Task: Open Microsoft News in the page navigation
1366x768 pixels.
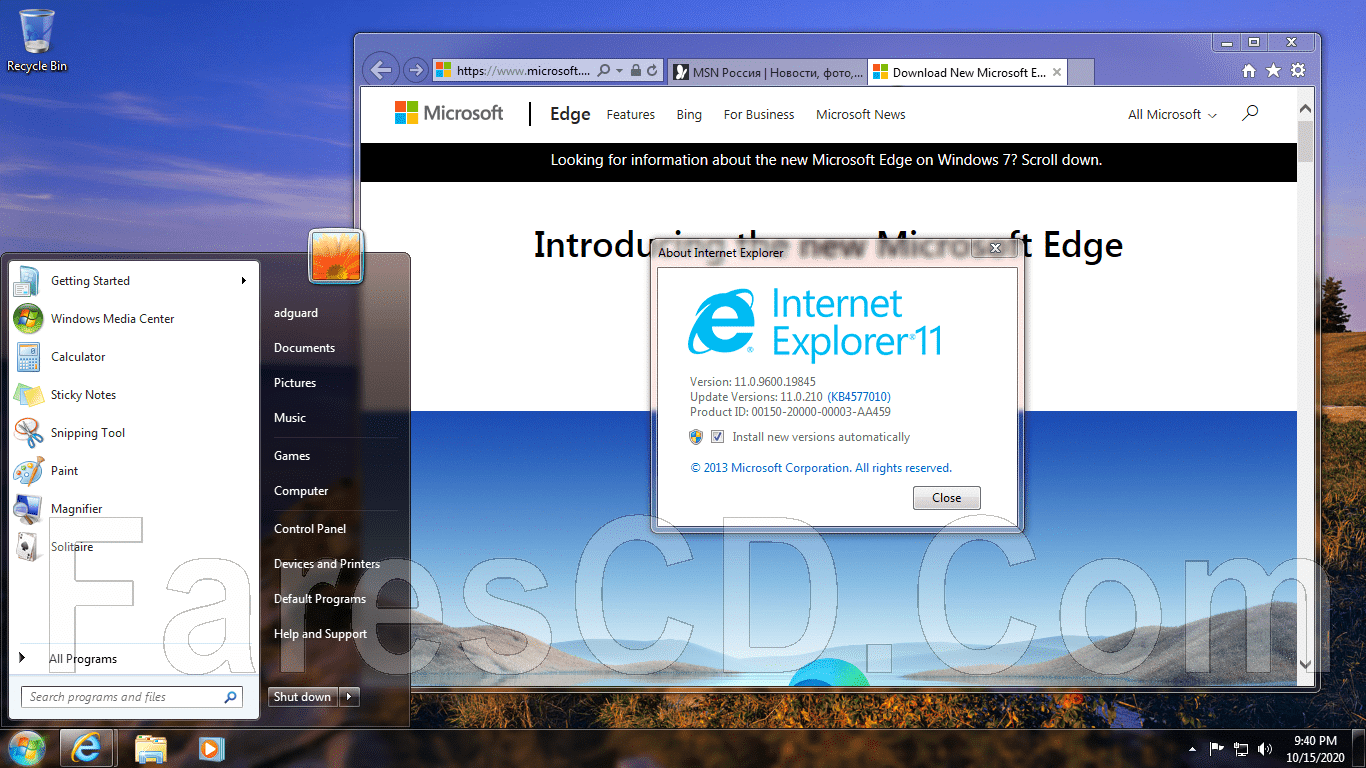Action: click(x=861, y=115)
